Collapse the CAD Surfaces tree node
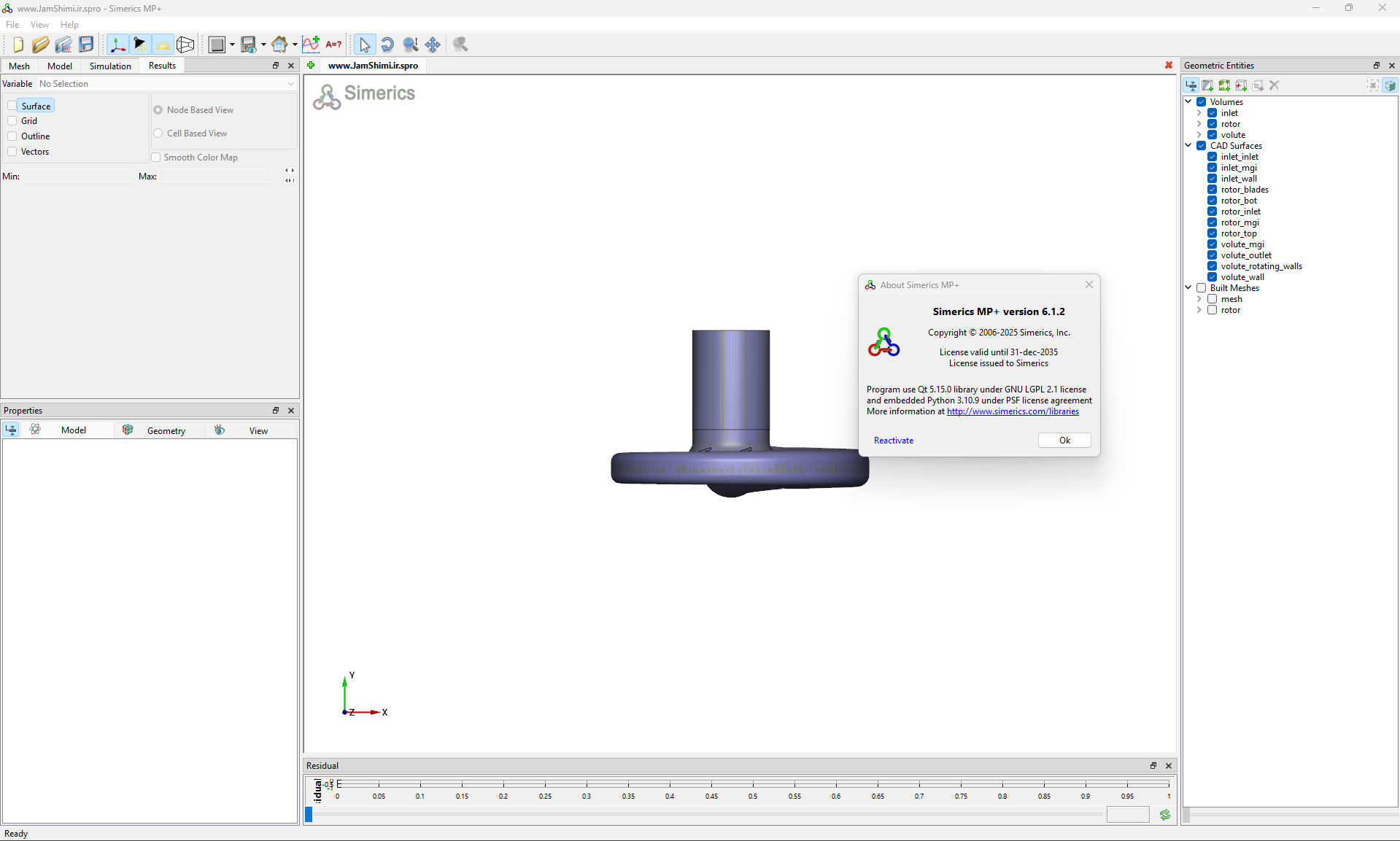The height and width of the screenshot is (841, 1400). [1189, 146]
